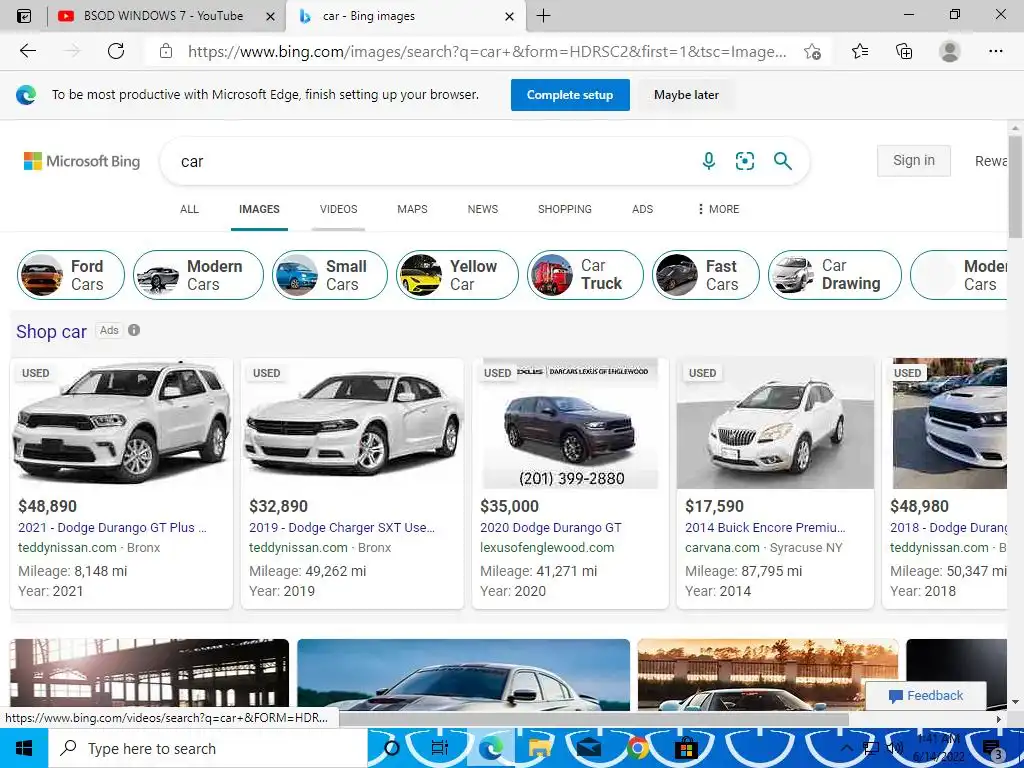Image resolution: width=1024 pixels, height=768 pixels.
Task: Open 2020 Dodge Durango GT listing link
Action: (x=551, y=528)
